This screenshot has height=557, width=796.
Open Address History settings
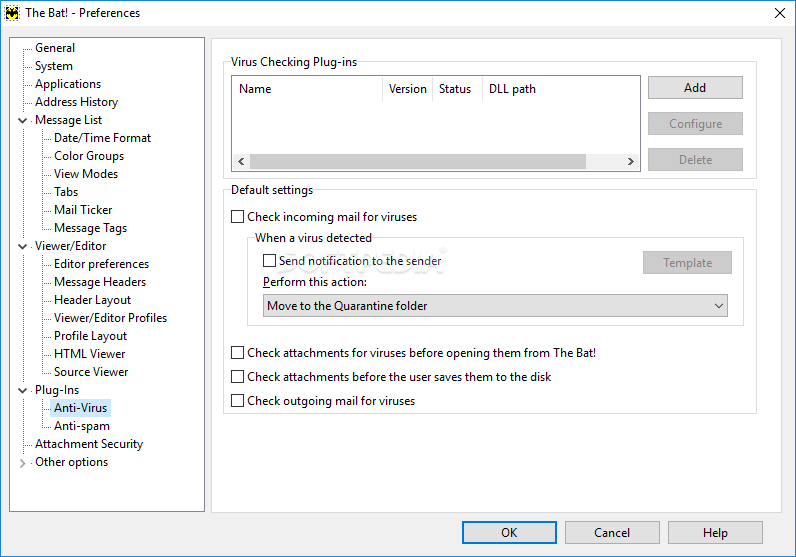[76, 102]
